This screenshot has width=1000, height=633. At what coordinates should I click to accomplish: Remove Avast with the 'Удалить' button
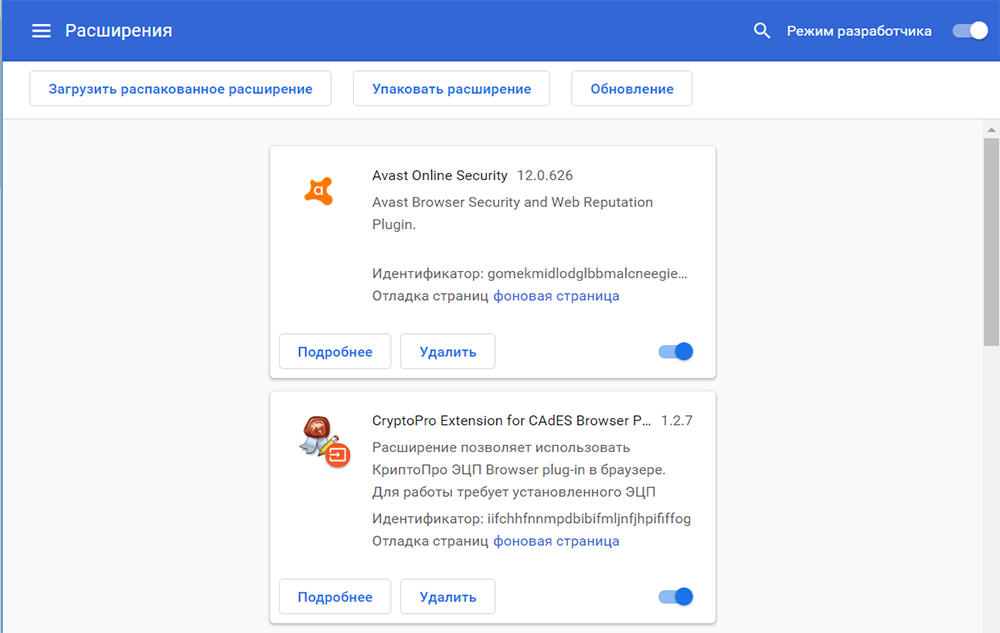[x=447, y=352]
